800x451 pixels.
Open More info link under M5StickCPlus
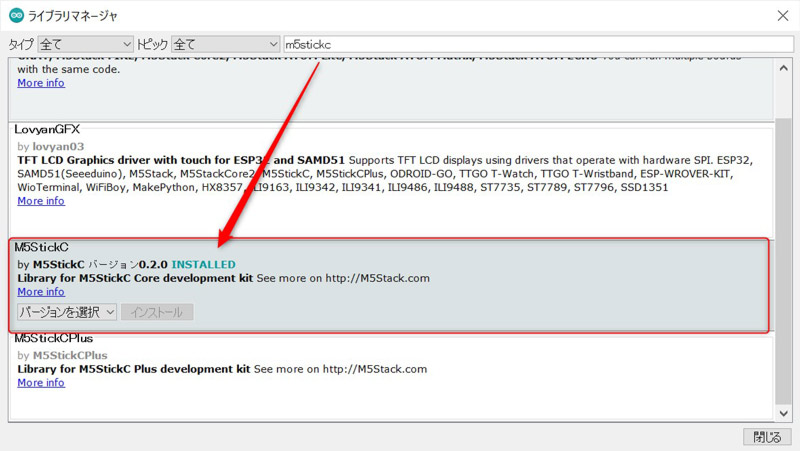(41, 383)
